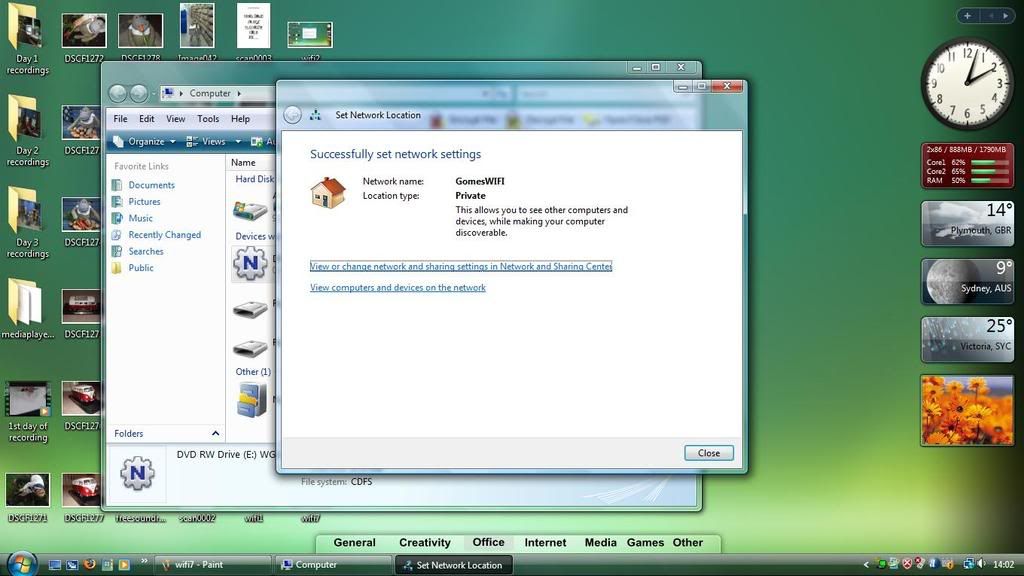Select the '1st day of recording' video file
The width and height of the screenshot is (1024, 576).
point(27,411)
